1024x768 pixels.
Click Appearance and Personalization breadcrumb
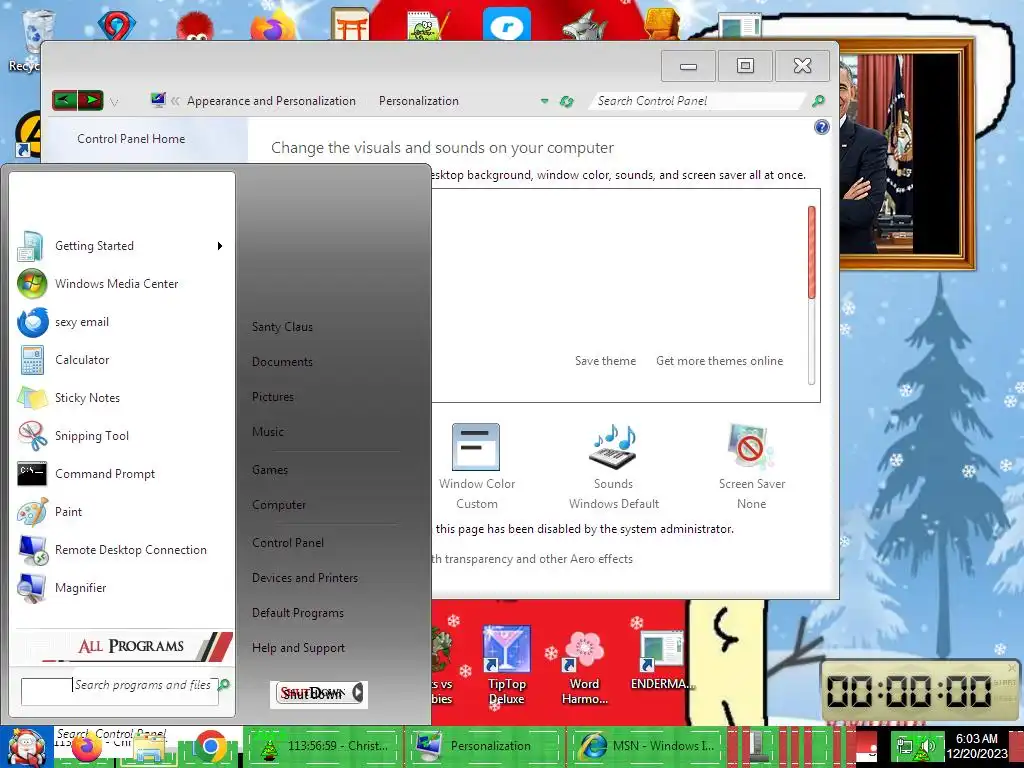pyautogui.click(x=271, y=101)
